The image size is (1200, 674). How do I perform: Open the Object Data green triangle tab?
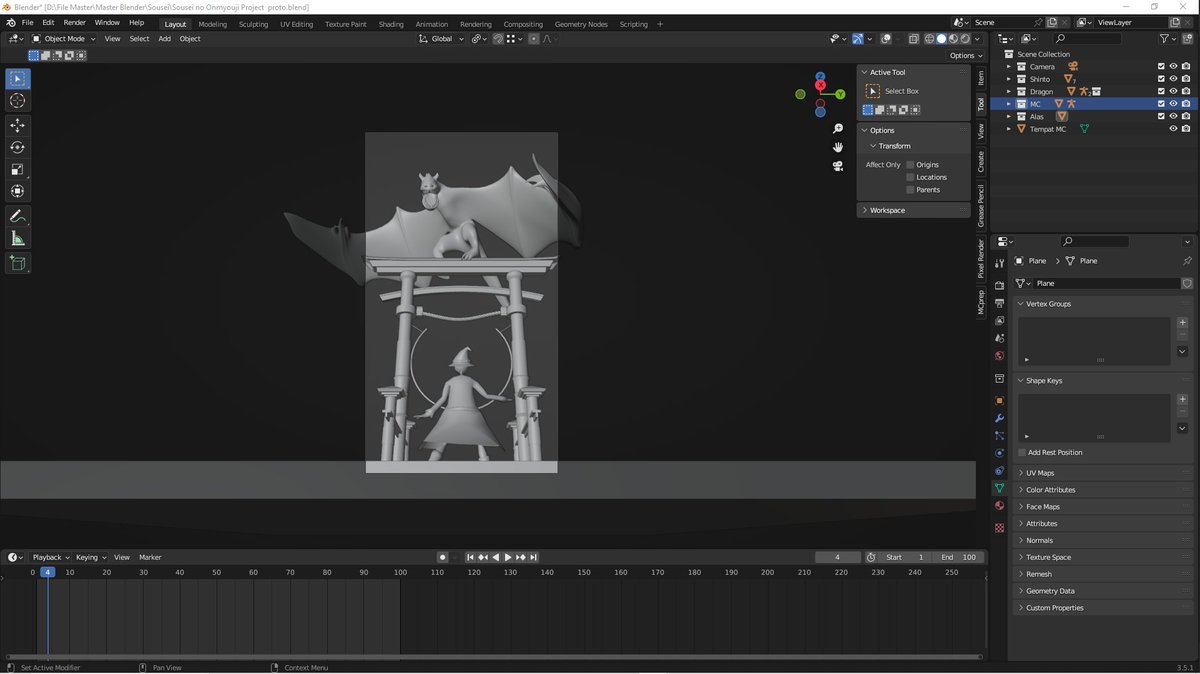coord(999,488)
